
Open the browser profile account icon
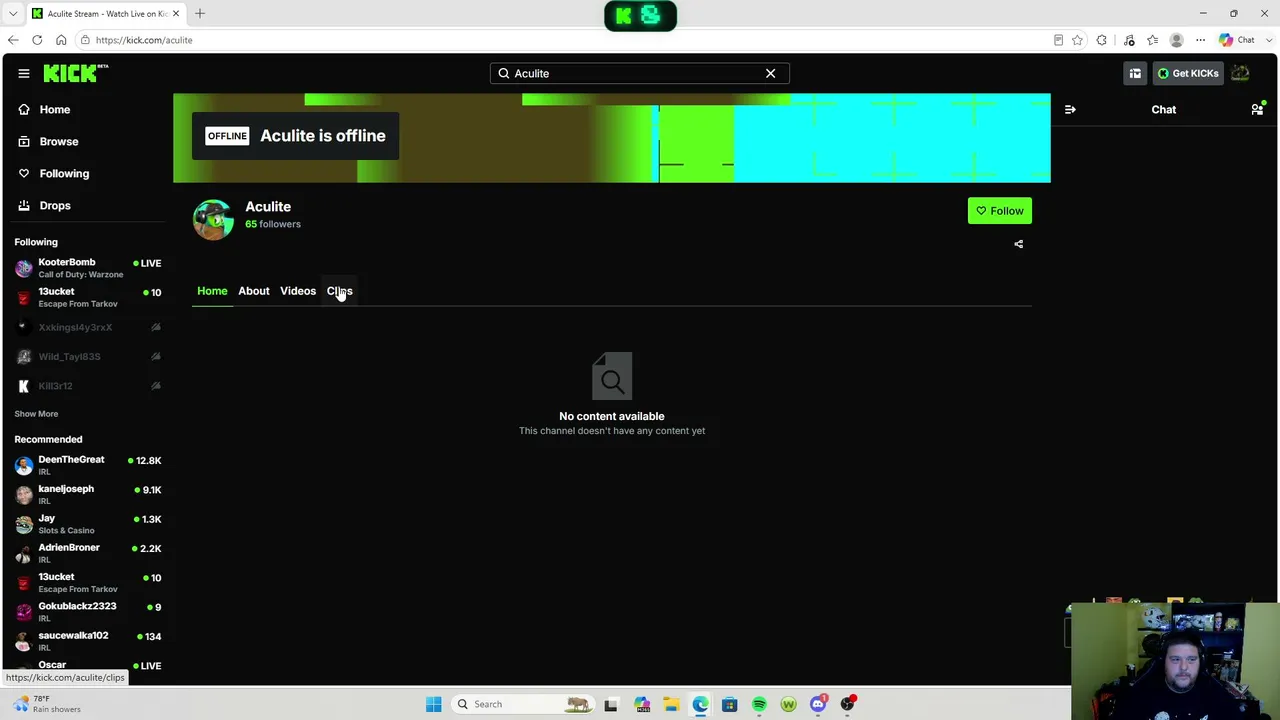(1177, 40)
